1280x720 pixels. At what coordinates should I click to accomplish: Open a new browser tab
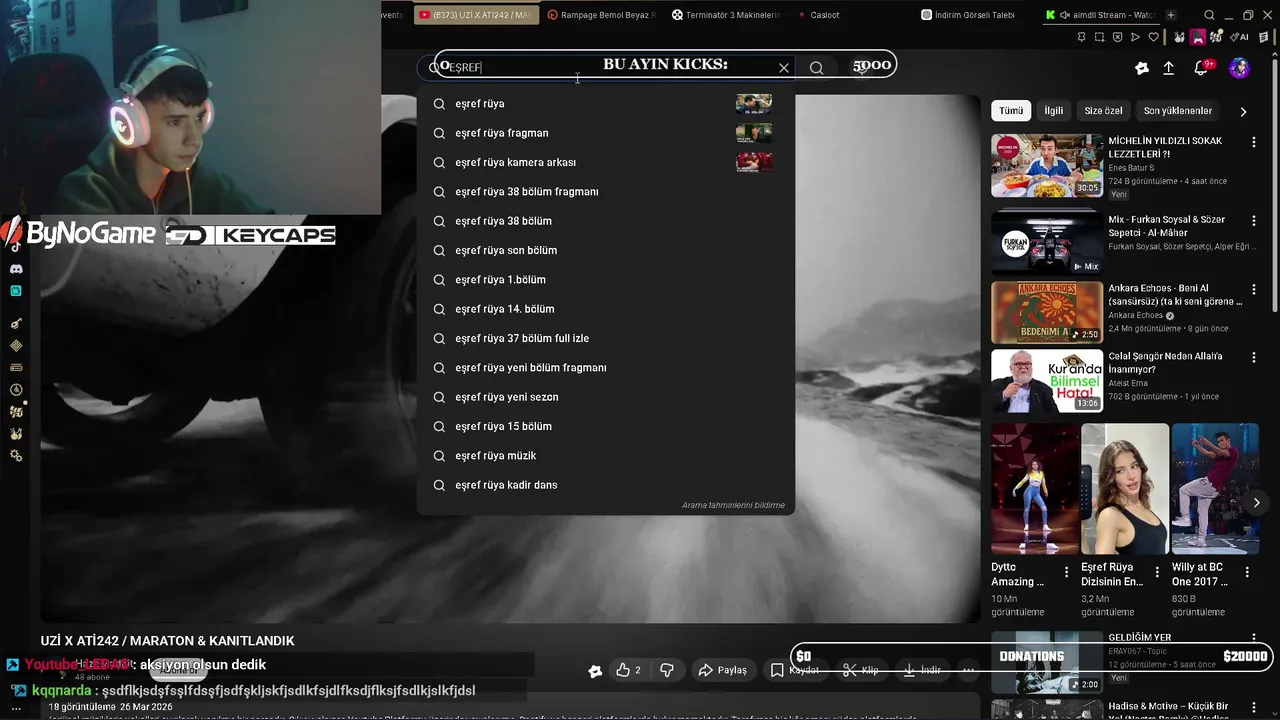1171,15
